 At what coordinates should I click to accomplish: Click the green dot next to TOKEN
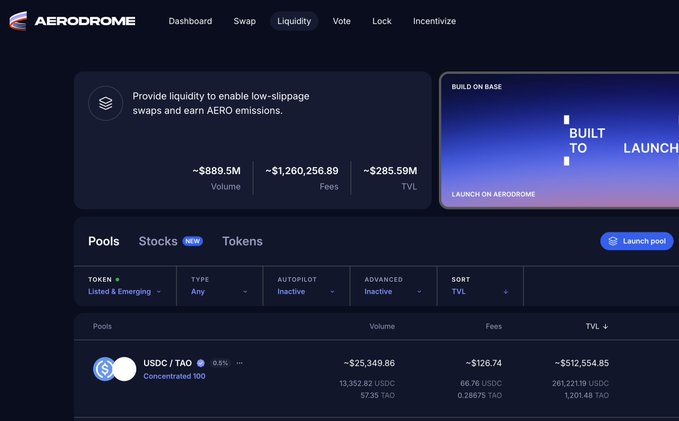pos(117,280)
